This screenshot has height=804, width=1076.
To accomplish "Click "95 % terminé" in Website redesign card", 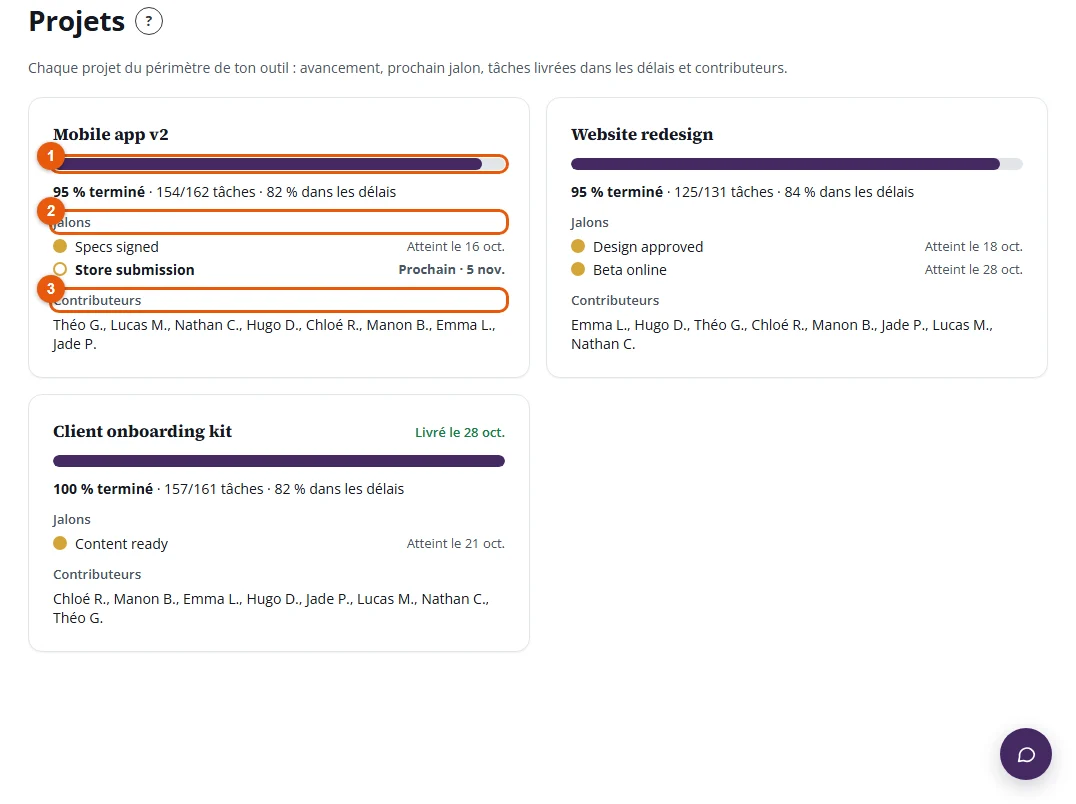I will pyautogui.click(x=617, y=192).
